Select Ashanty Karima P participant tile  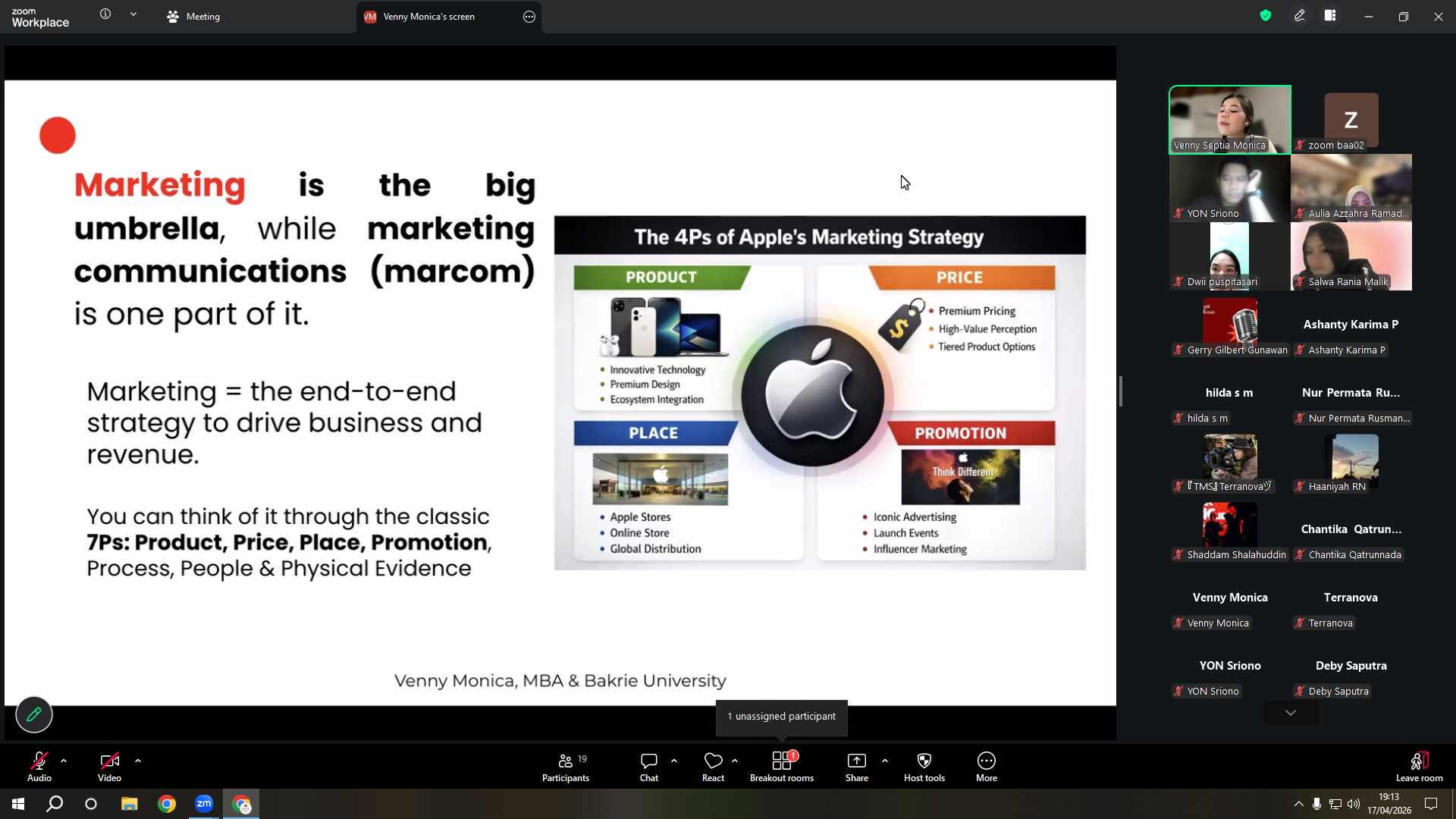[x=1351, y=325]
